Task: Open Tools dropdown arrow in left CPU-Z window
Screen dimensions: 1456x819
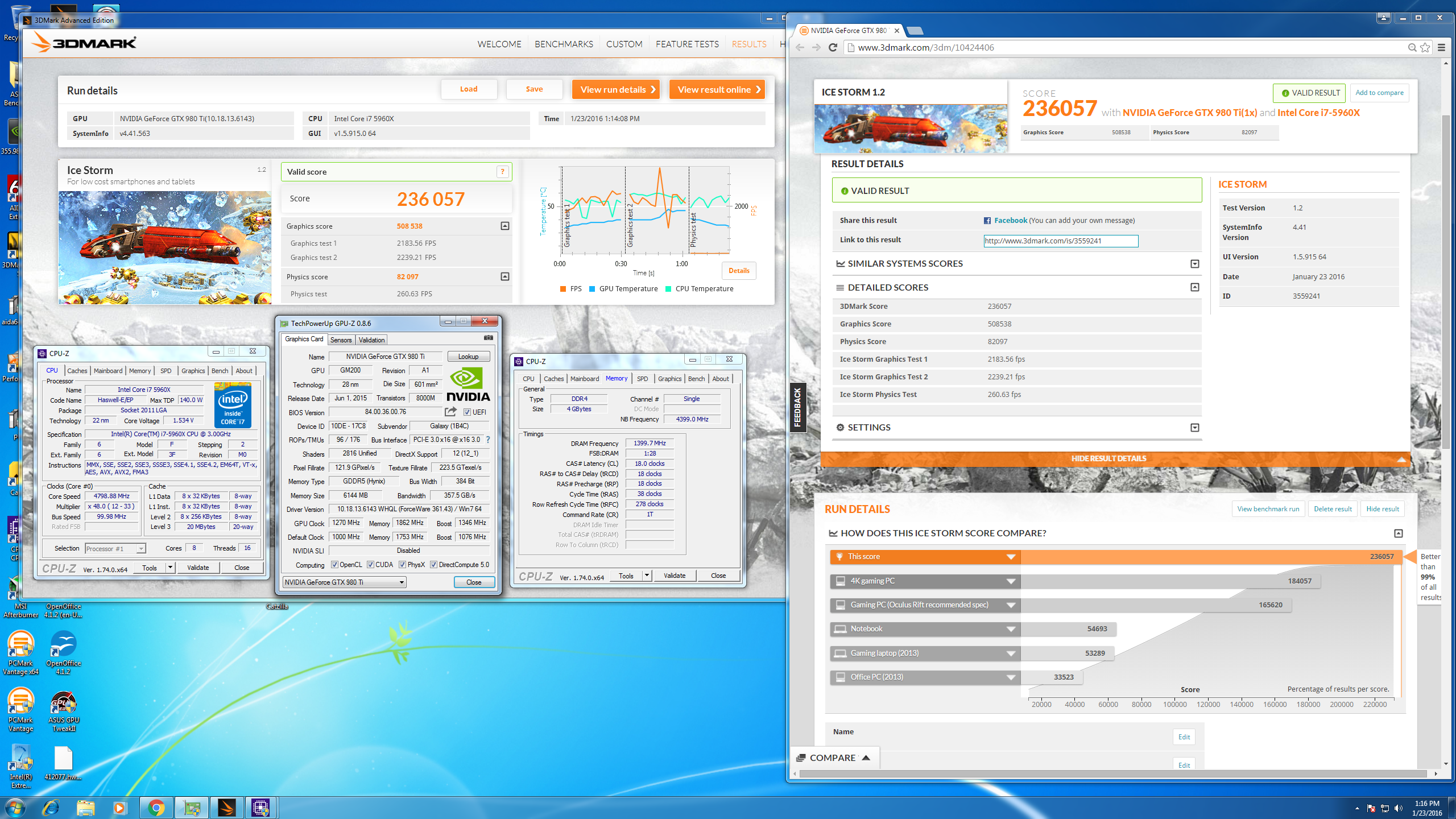Action: tap(169, 568)
